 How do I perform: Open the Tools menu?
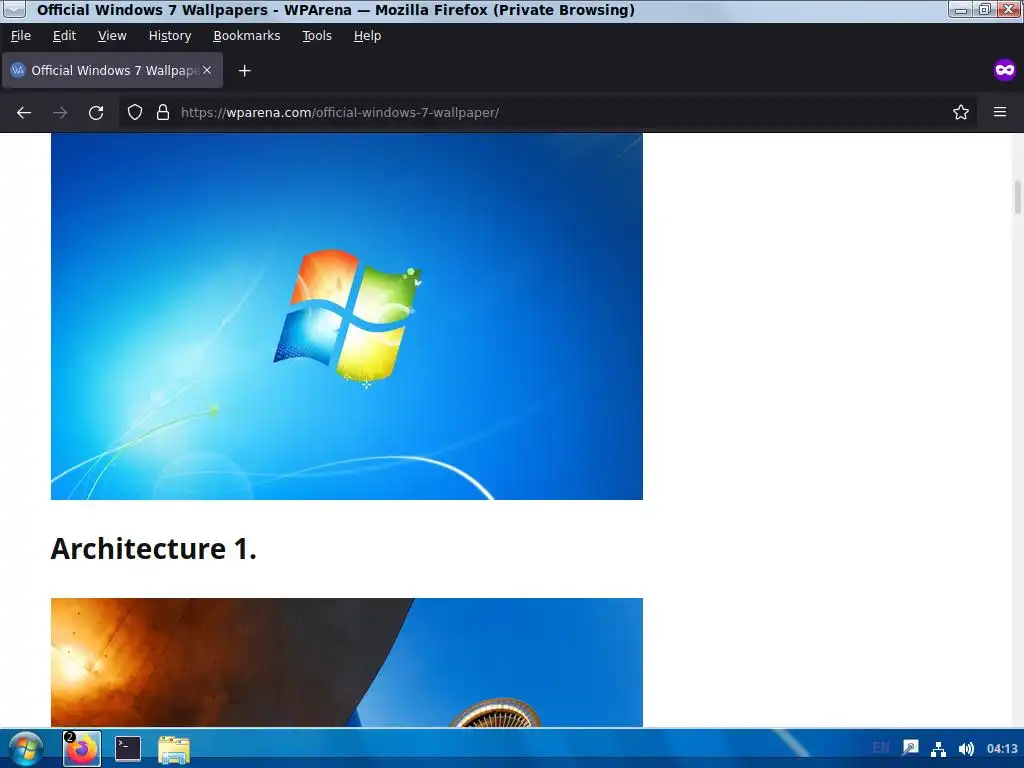tap(317, 36)
